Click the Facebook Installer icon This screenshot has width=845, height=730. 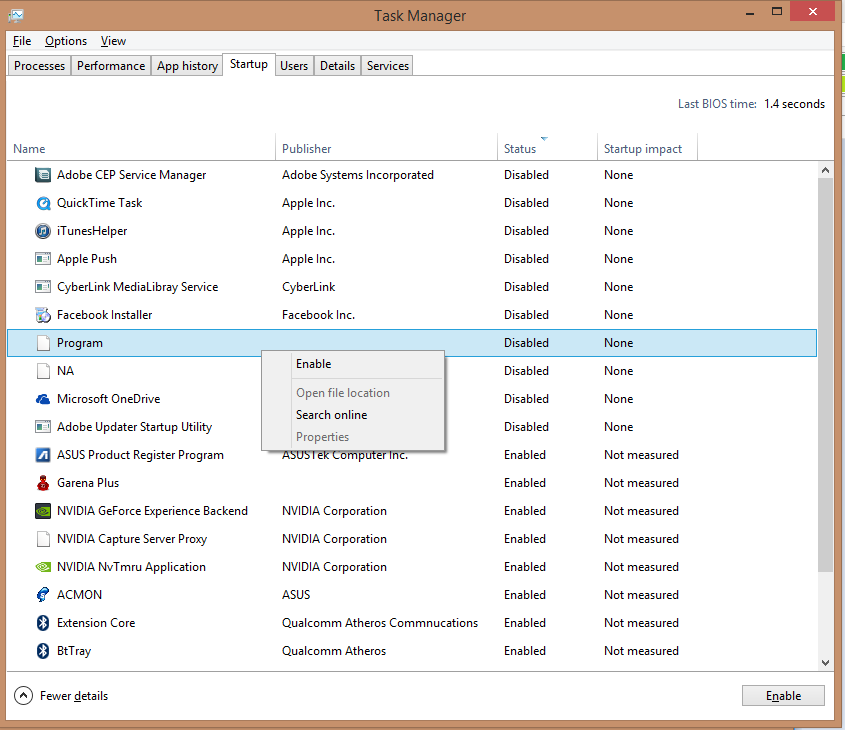43,315
